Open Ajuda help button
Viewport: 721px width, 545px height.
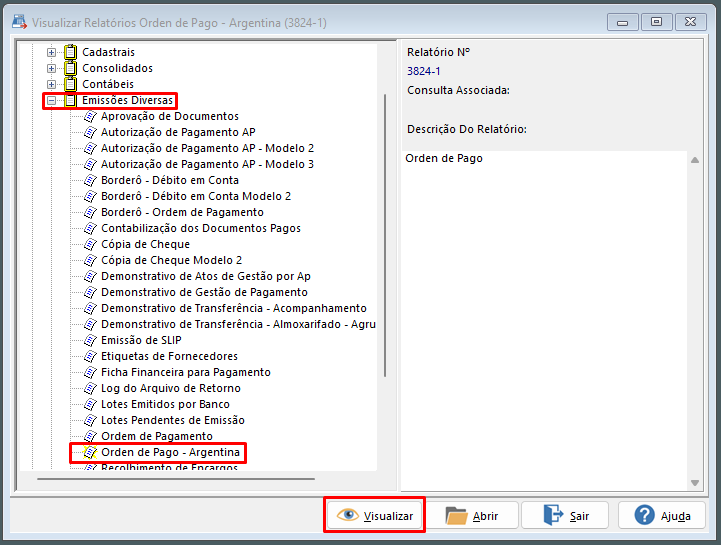click(x=662, y=516)
